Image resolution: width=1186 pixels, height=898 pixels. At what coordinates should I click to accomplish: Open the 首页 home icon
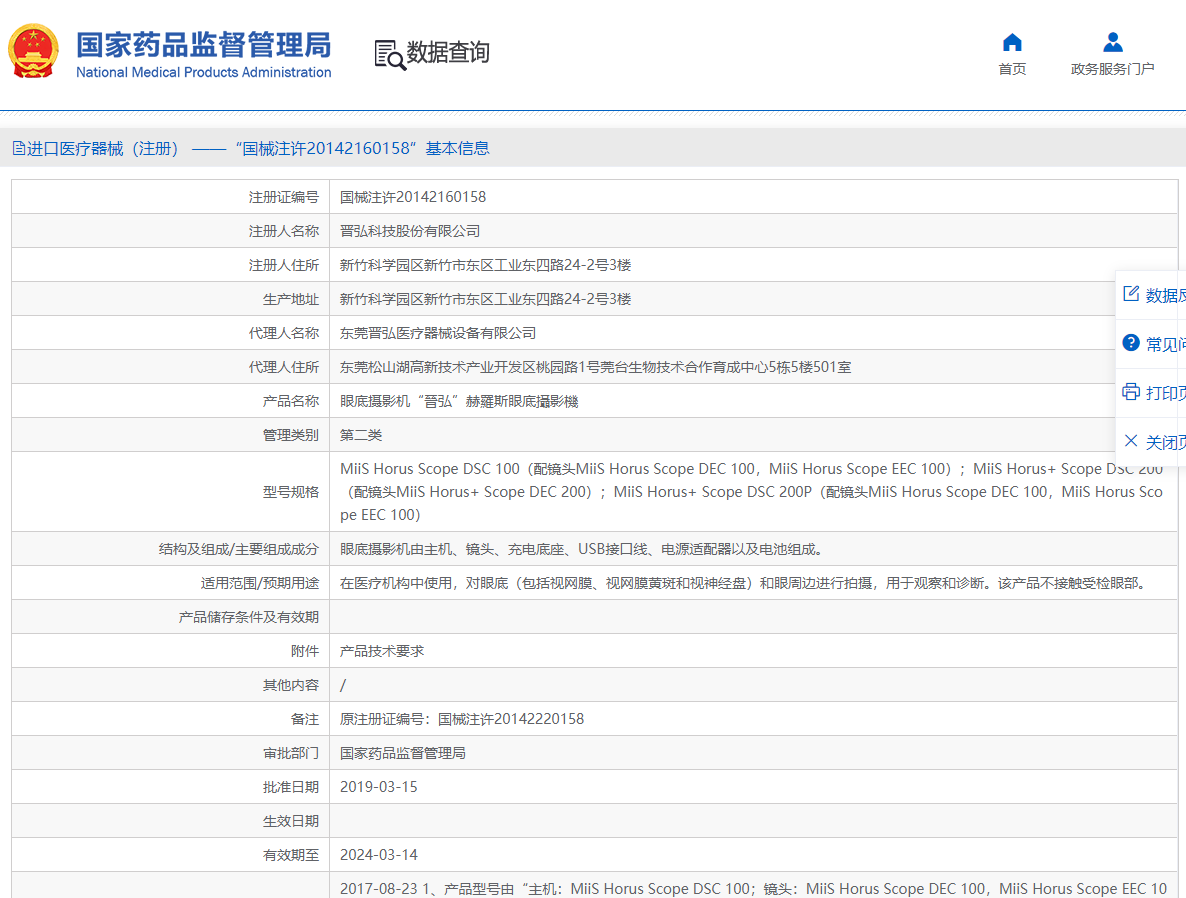click(x=1012, y=42)
